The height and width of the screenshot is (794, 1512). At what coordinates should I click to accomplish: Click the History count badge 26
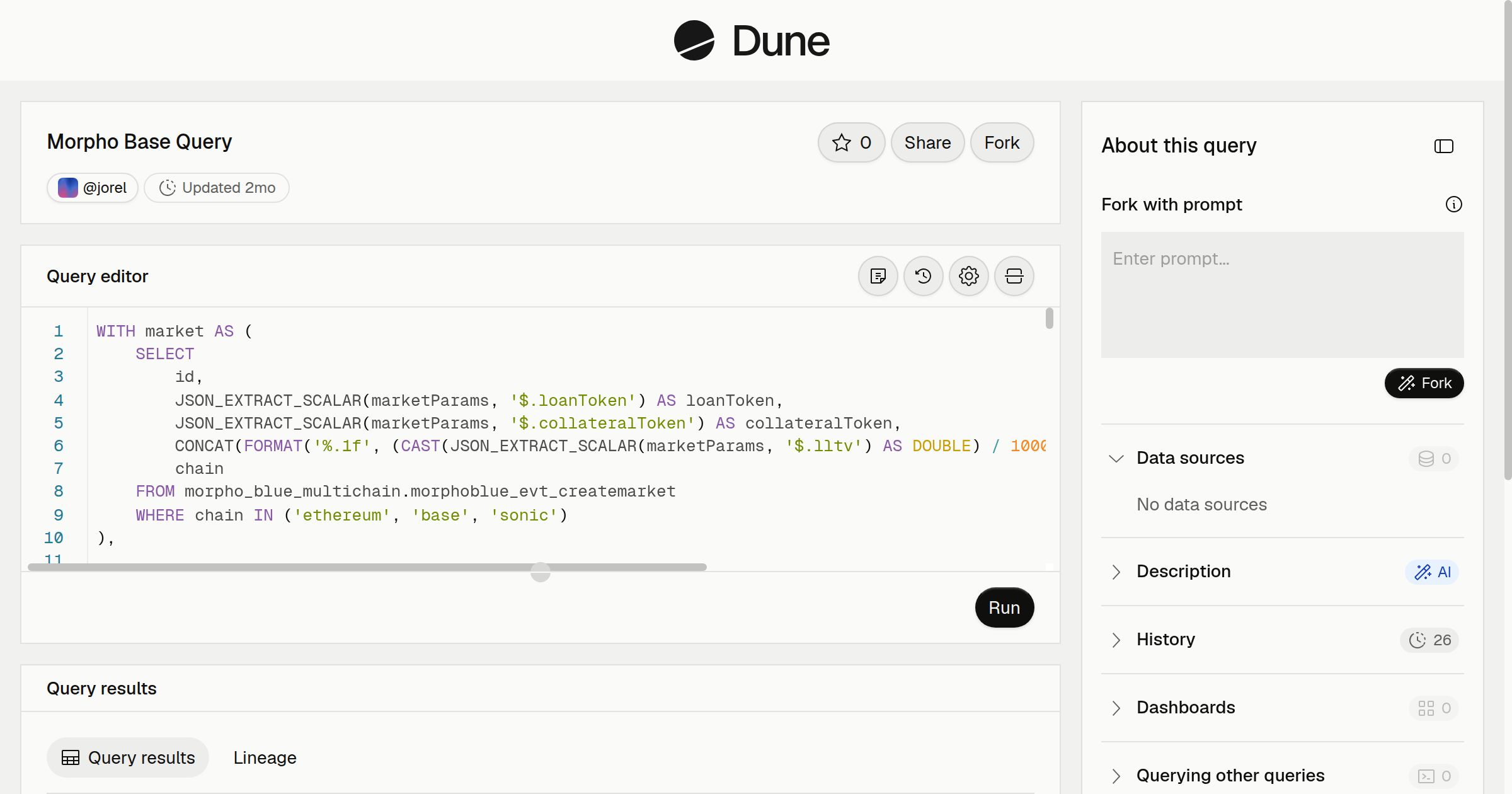(x=1429, y=640)
